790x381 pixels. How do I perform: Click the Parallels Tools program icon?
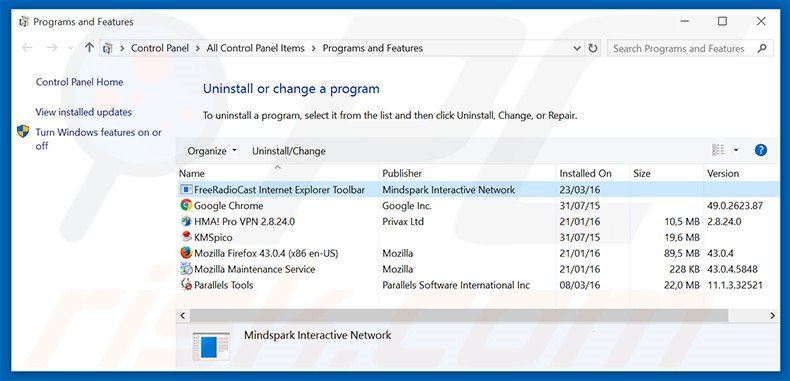(x=186, y=285)
